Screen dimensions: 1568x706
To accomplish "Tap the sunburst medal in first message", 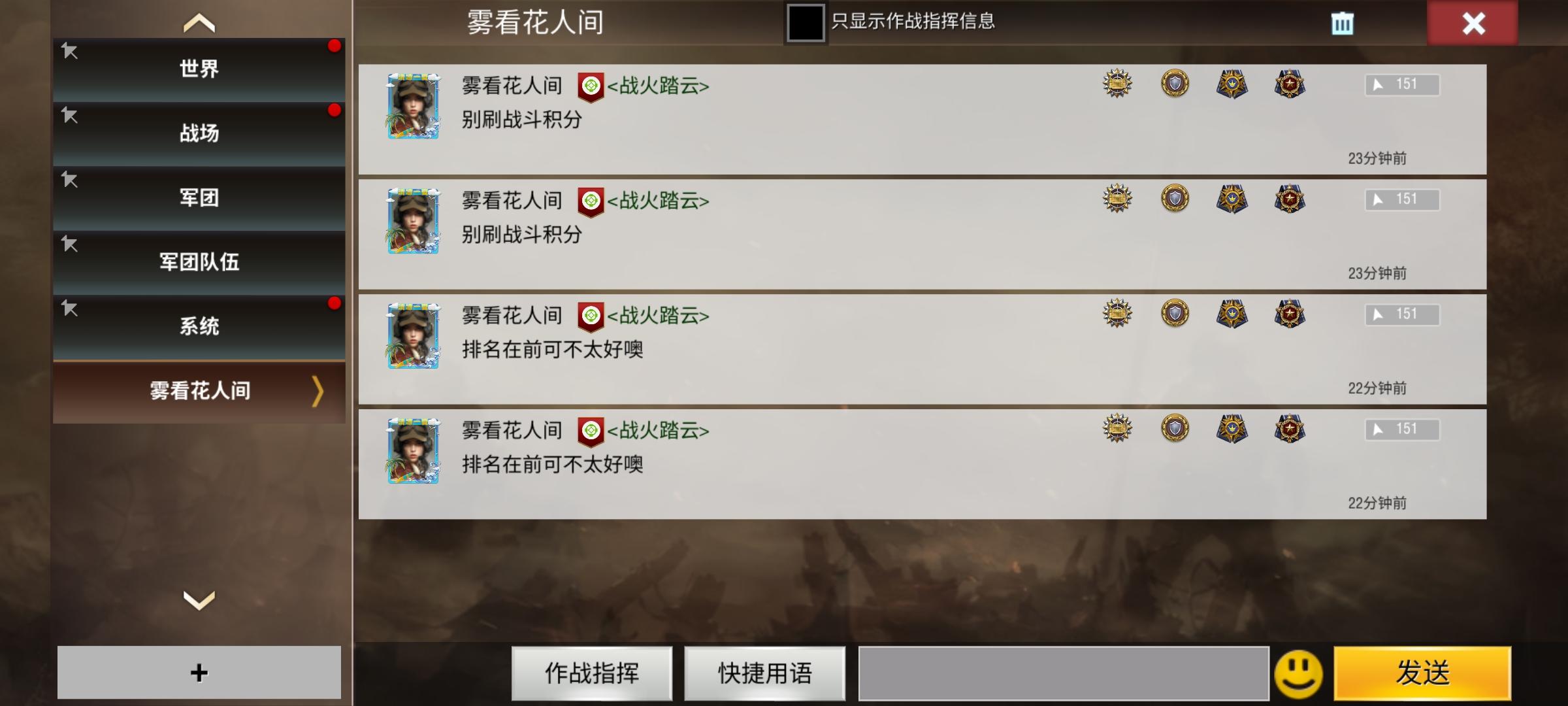I will tap(1117, 84).
